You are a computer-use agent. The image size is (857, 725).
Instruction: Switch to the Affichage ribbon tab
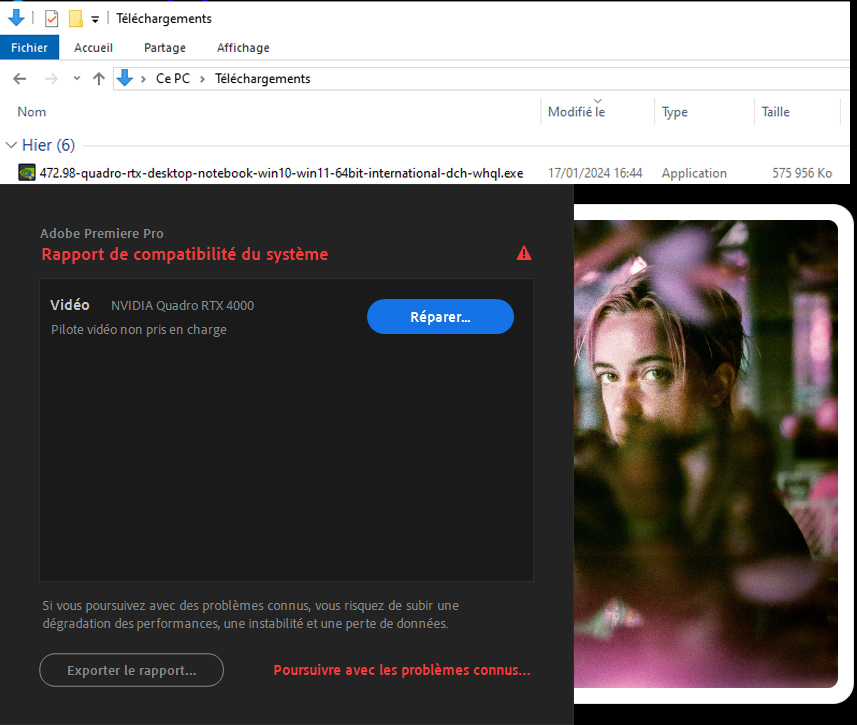243,48
